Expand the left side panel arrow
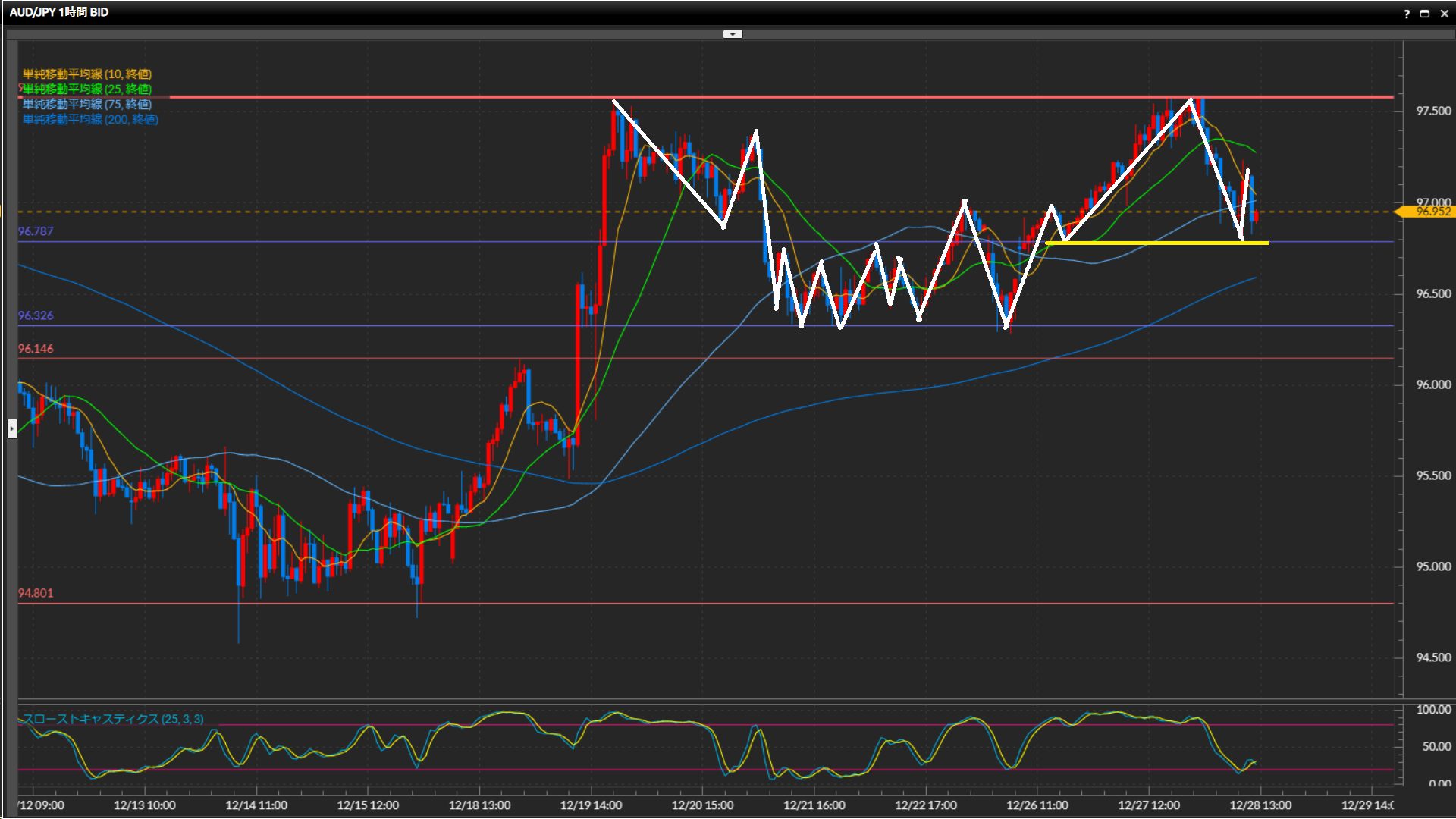Viewport: 1456px width, 819px height. [12, 429]
